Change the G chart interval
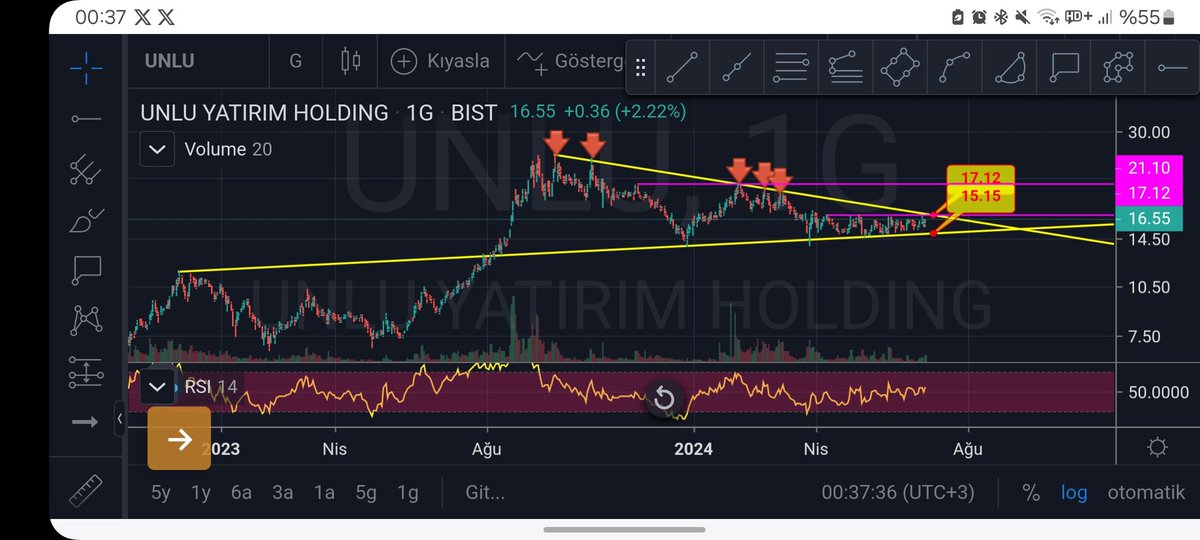This screenshot has width=1200, height=540. pos(295,61)
